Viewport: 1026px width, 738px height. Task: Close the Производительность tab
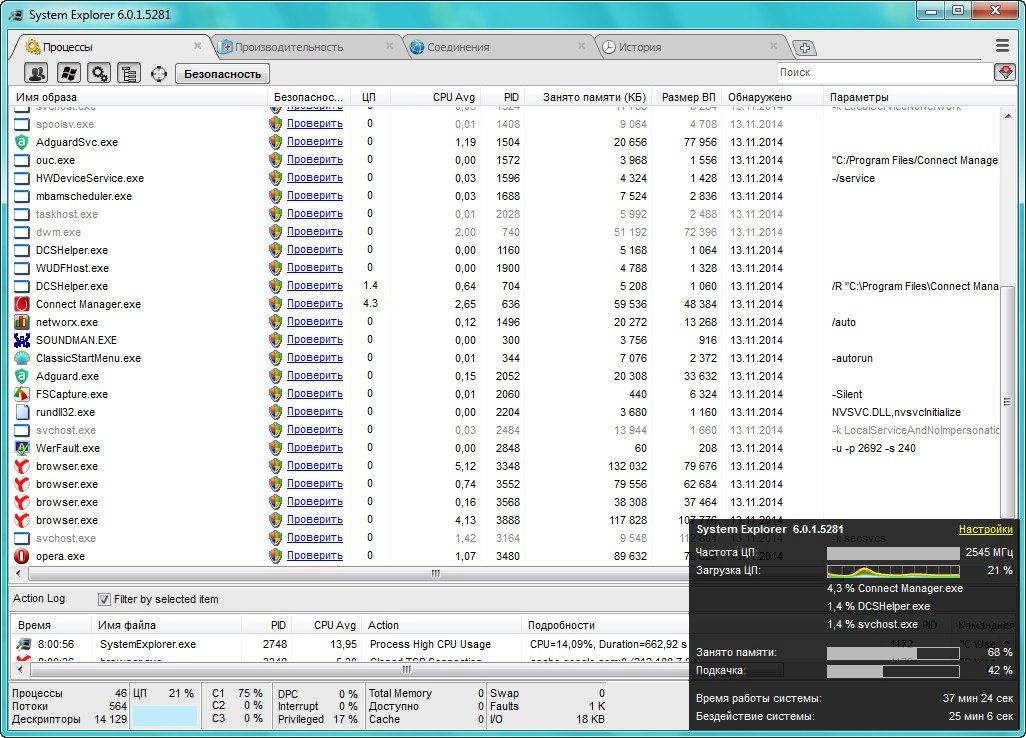(389, 46)
